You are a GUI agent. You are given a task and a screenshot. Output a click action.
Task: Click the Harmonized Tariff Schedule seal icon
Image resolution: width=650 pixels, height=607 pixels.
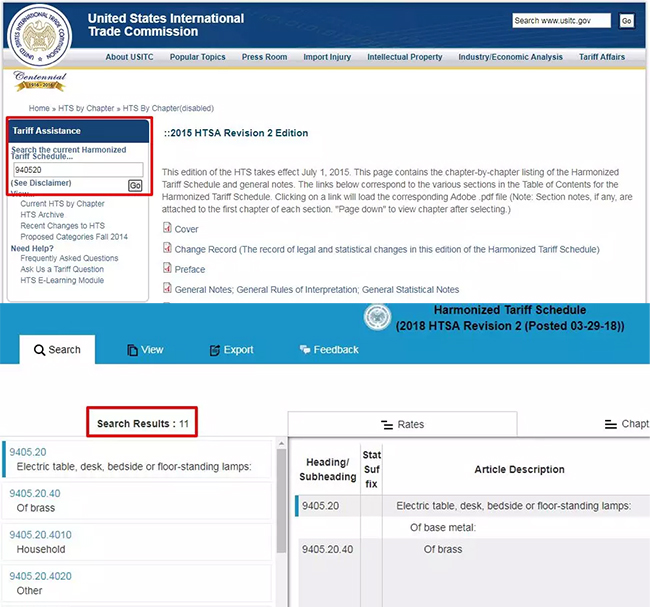pyautogui.click(x=377, y=317)
